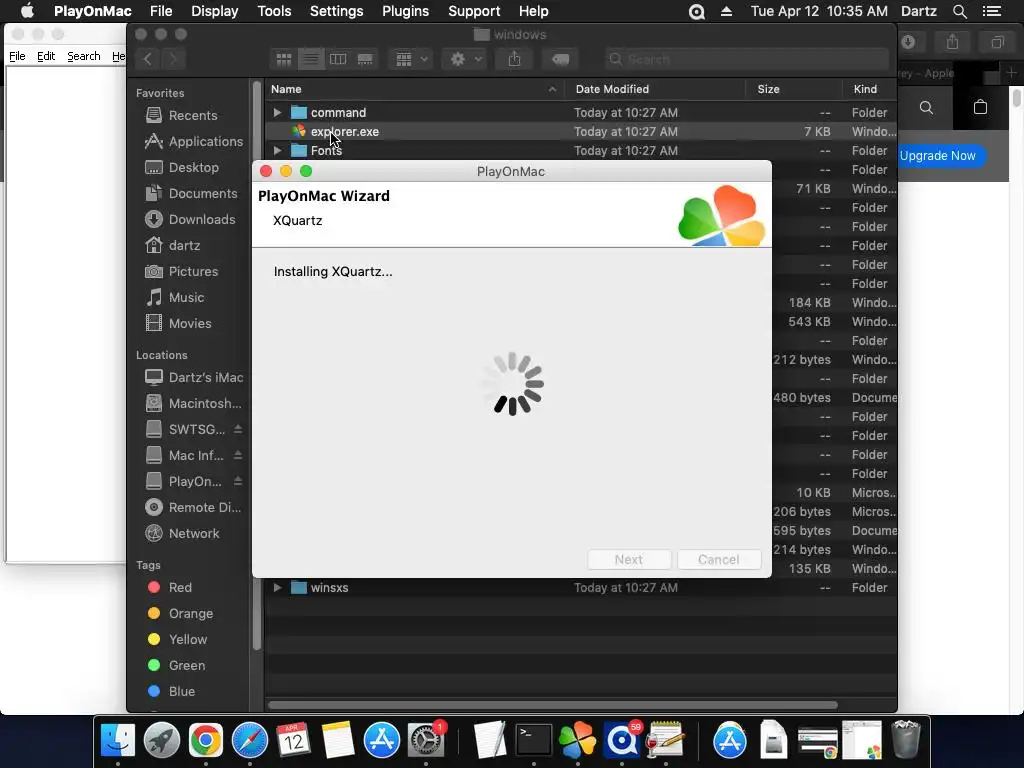1024x768 pixels.
Task: Sort by Size column header
Action: click(793, 89)
